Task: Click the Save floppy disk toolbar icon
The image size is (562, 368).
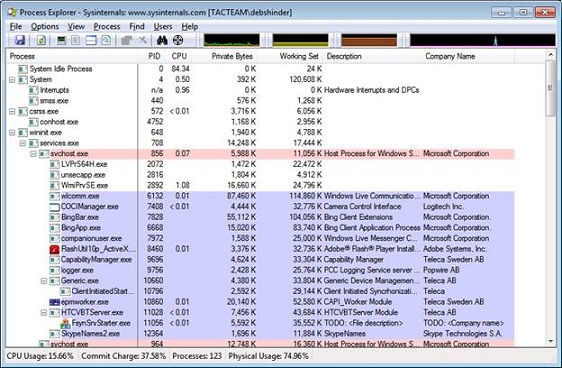Action: point(20,40)
